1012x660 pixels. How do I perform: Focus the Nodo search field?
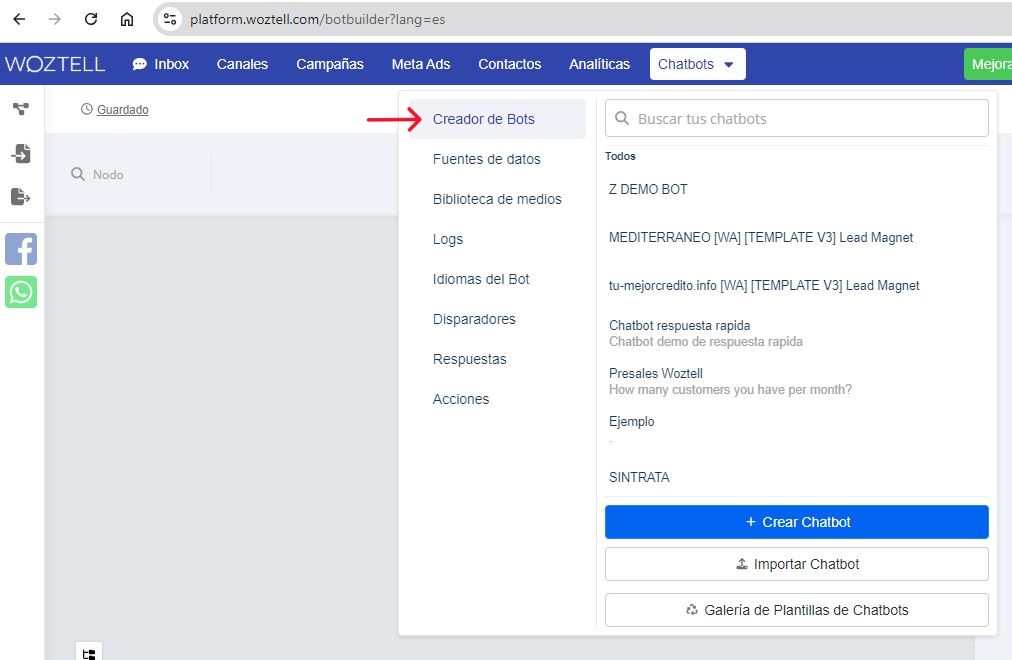(139, 174)
